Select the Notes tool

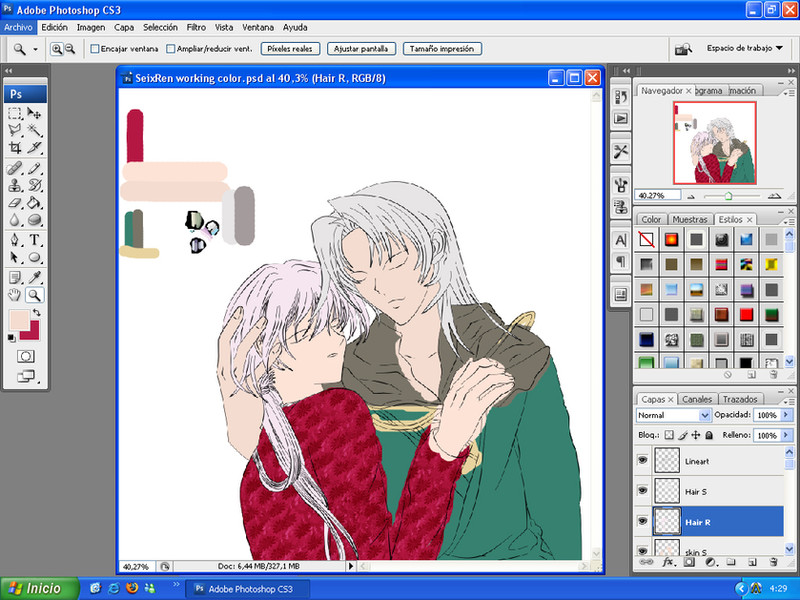coord(15,278)
